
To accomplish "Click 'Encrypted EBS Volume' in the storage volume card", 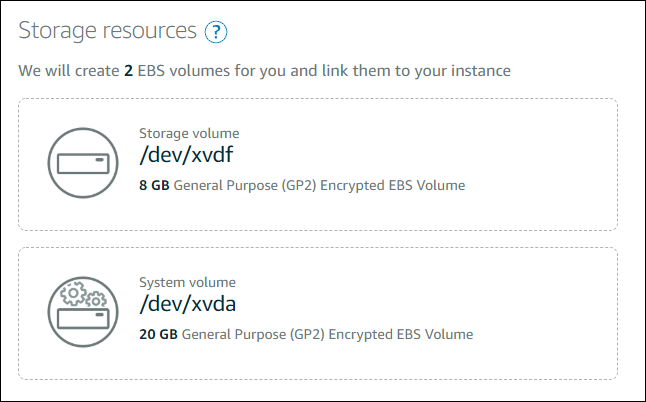I will (x=394, y=185).
